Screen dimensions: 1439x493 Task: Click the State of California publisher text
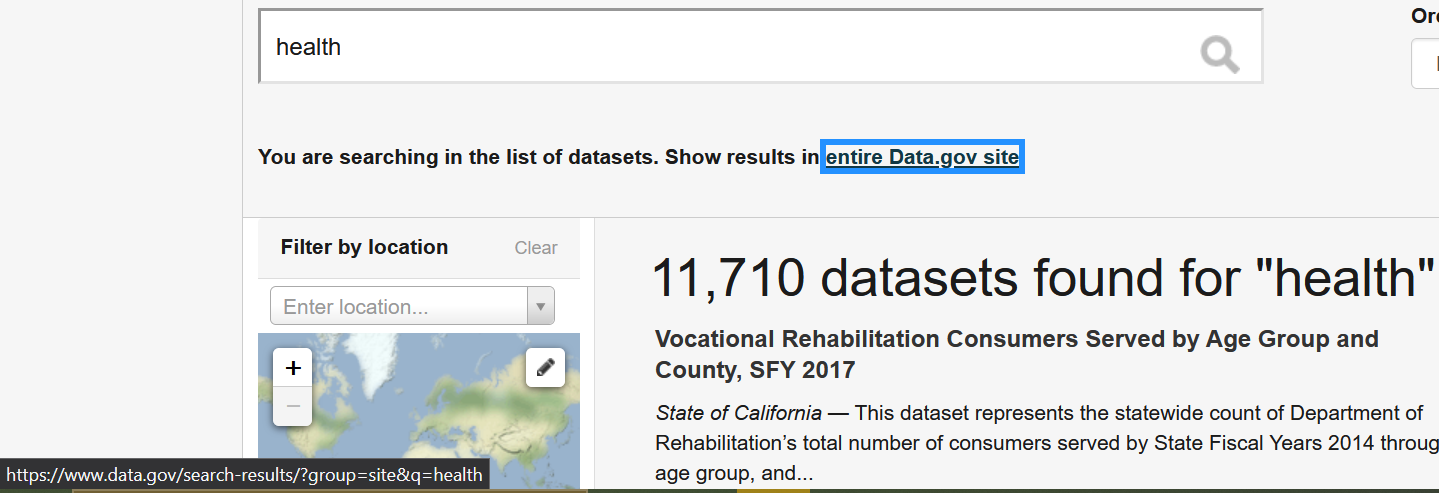(x=739, y=413)
